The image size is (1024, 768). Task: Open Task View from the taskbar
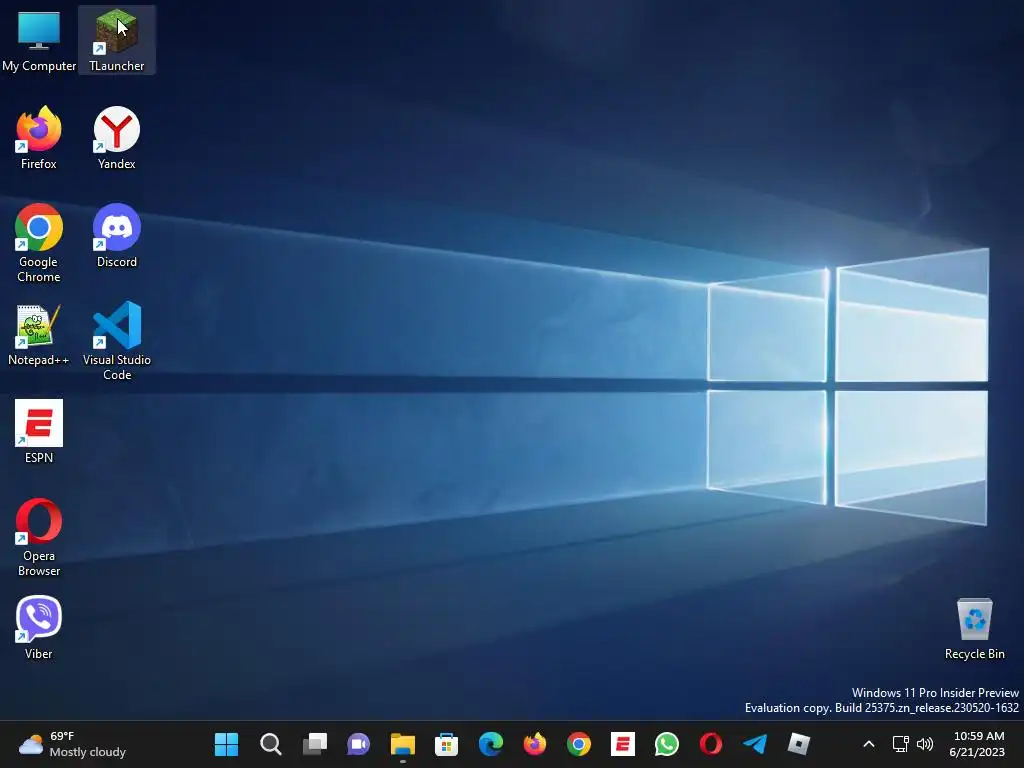pos(315,744)
